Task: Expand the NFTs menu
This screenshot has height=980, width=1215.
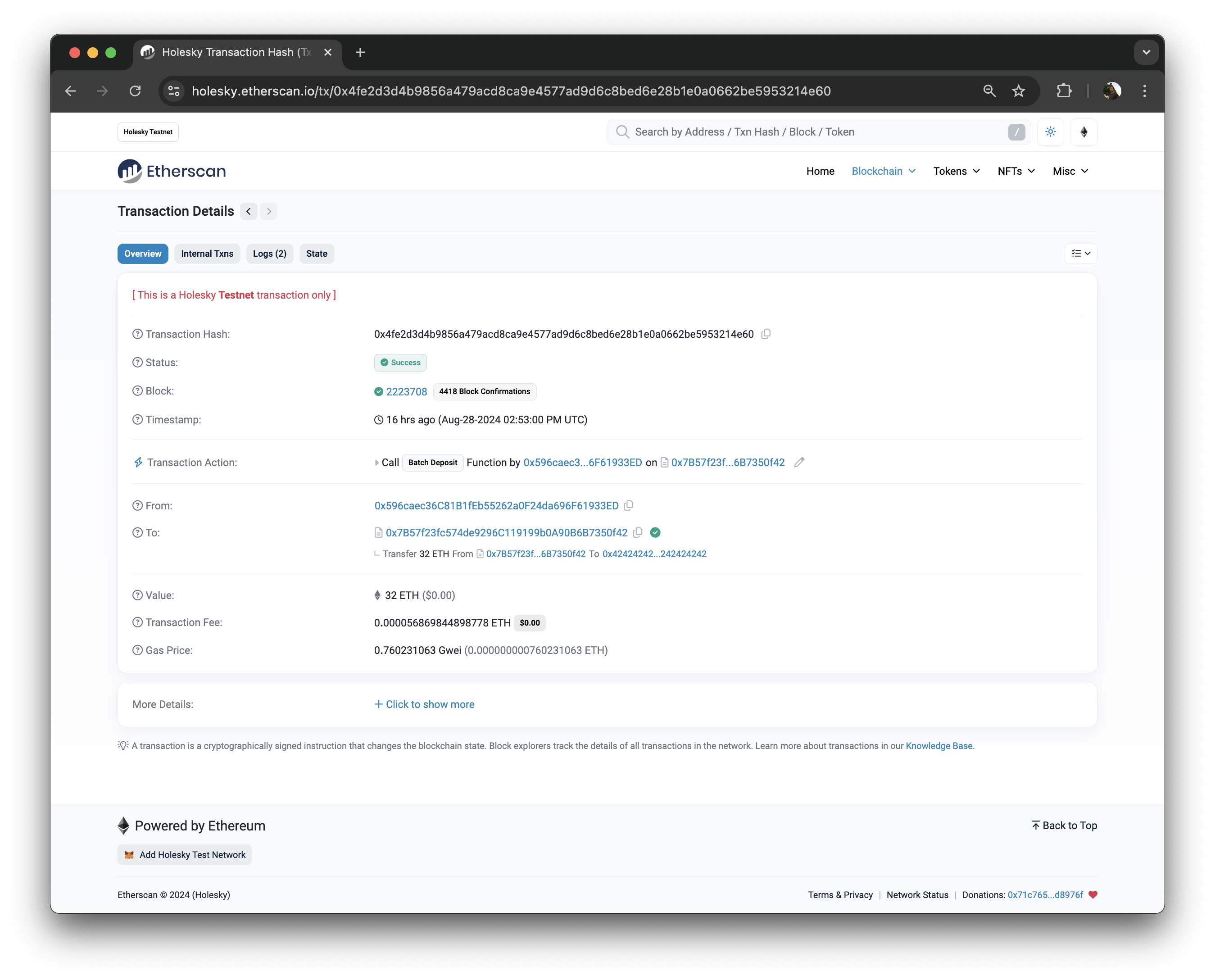Action: pyautogui.click(x=1016, y=171)
